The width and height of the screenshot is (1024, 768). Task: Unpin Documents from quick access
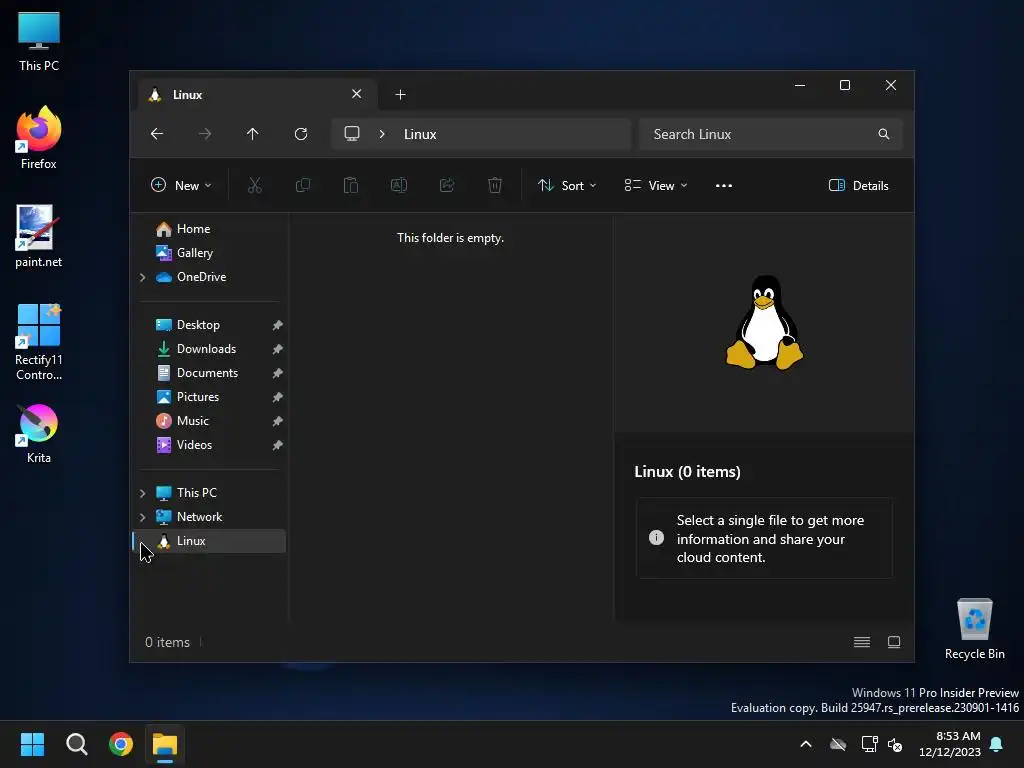pyautogui.click(x=278, y=373)
